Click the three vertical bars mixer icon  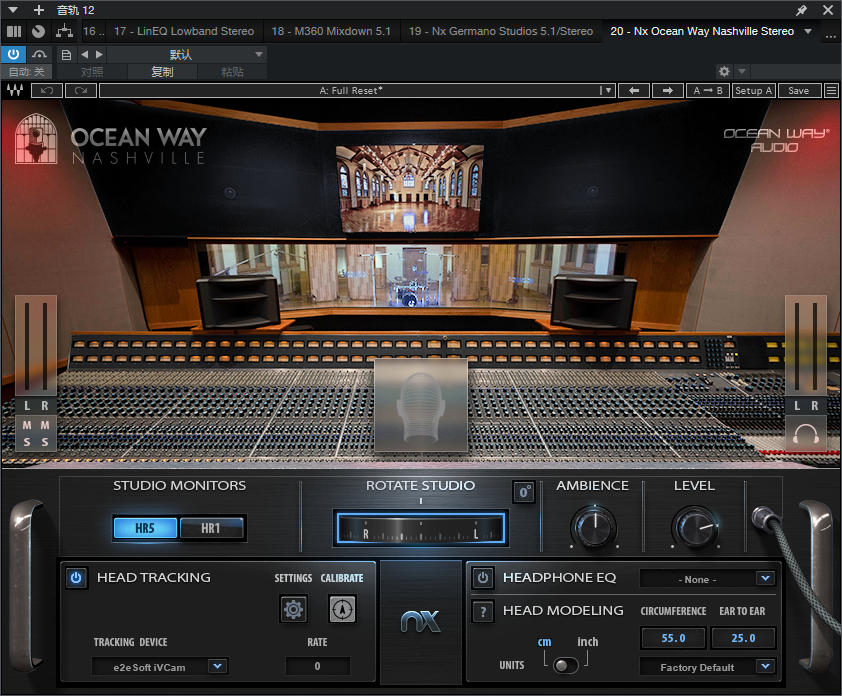[x=14, y=31]
